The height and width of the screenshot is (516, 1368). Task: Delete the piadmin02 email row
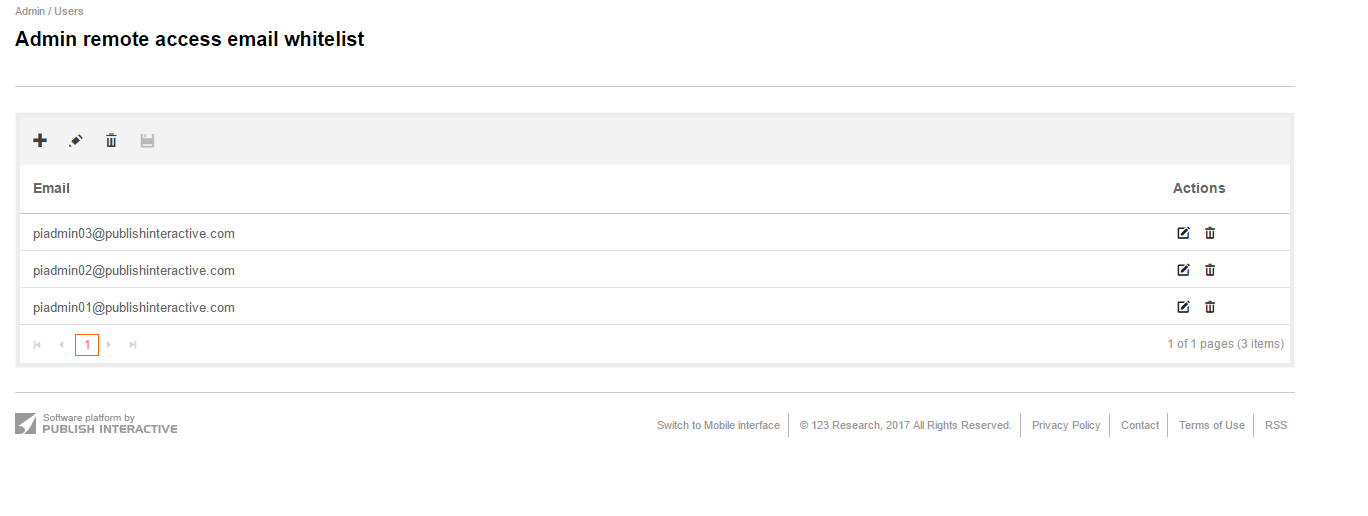1210,270
